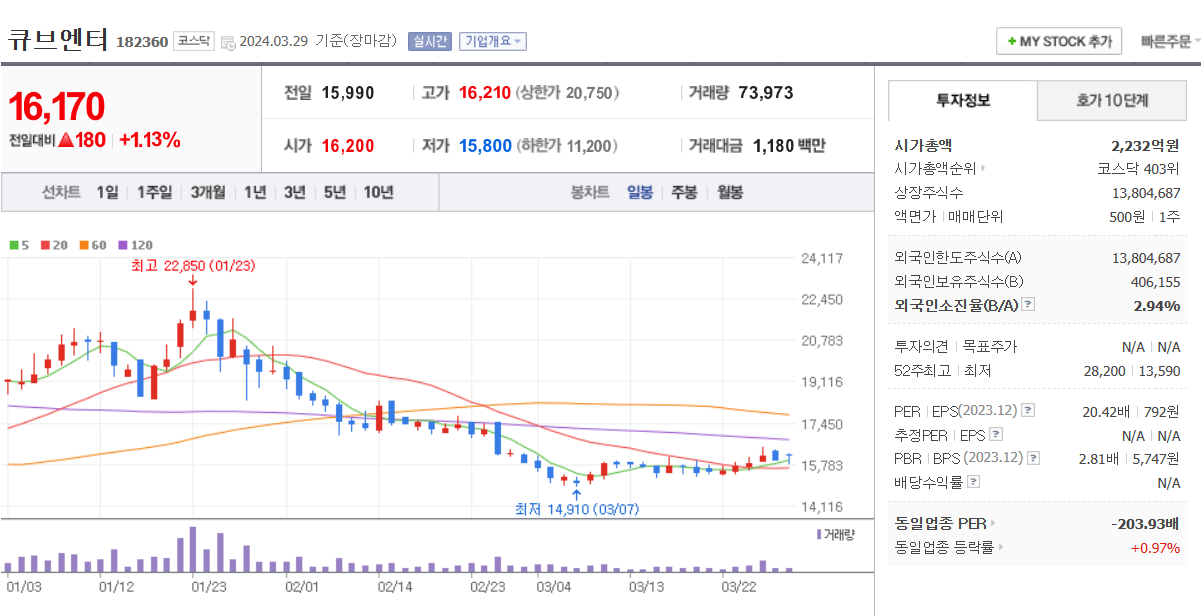This screenshot has width=1202, height=616.
Task: Click the 동일업종 등락률 link
Action: (x=944, y=547)
